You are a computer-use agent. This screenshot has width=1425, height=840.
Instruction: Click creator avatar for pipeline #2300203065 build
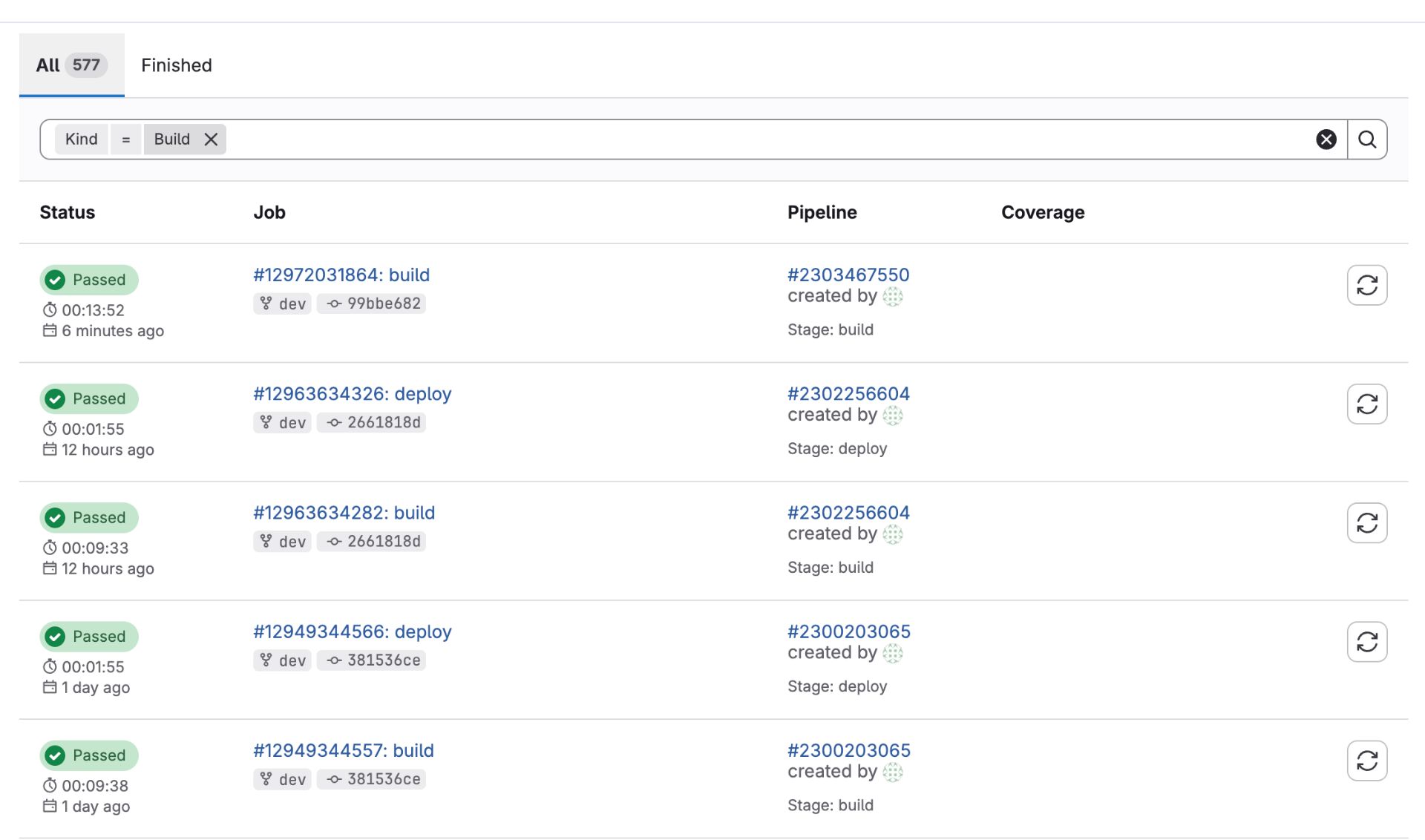892,772
